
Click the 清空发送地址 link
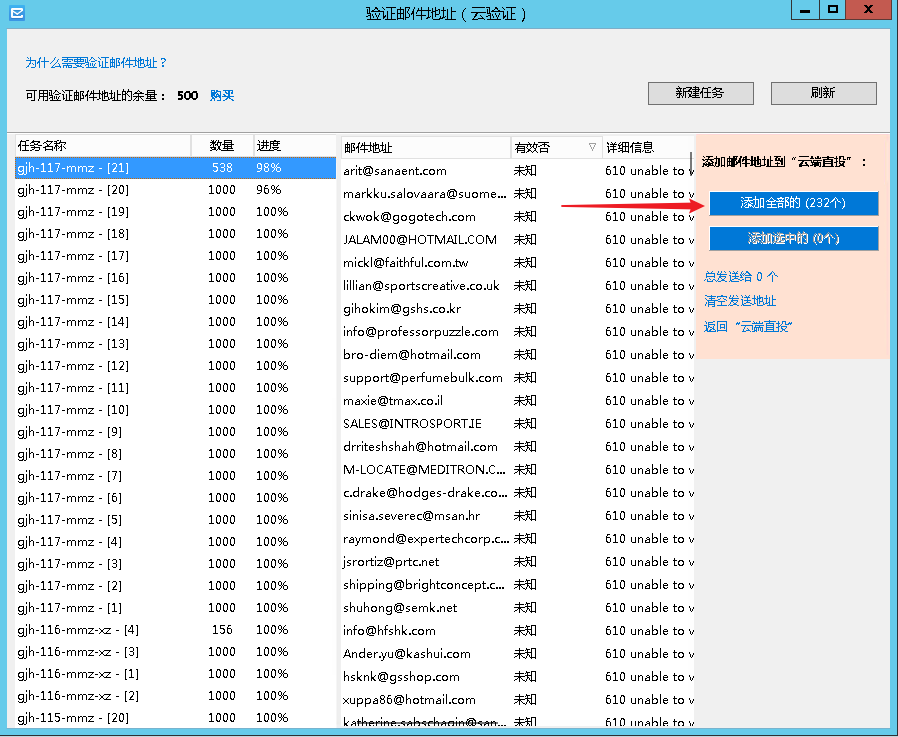coord(740,301)
